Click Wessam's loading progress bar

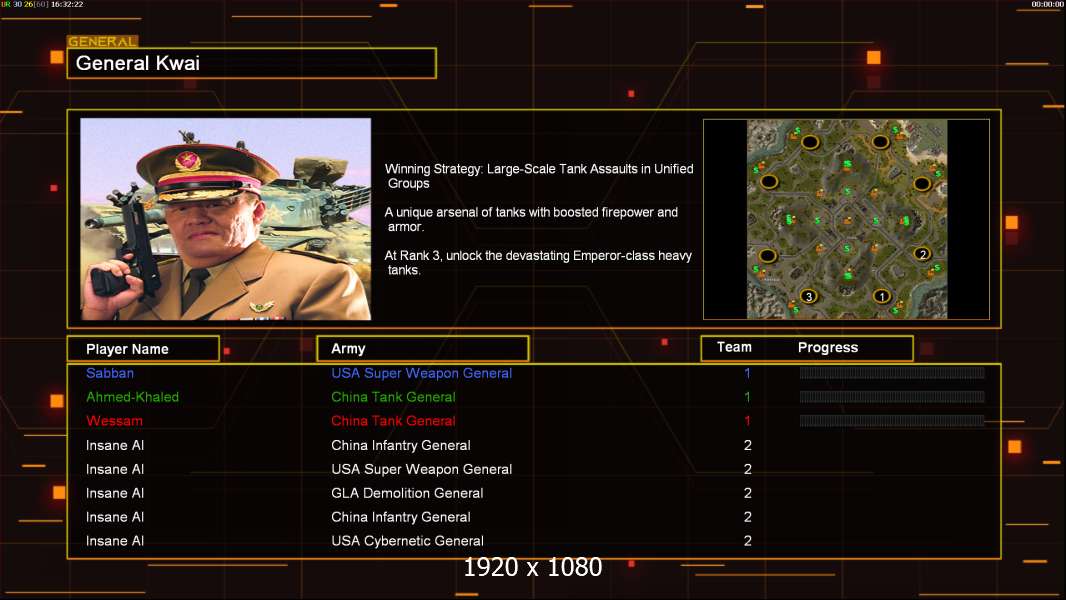coord(892,421)
